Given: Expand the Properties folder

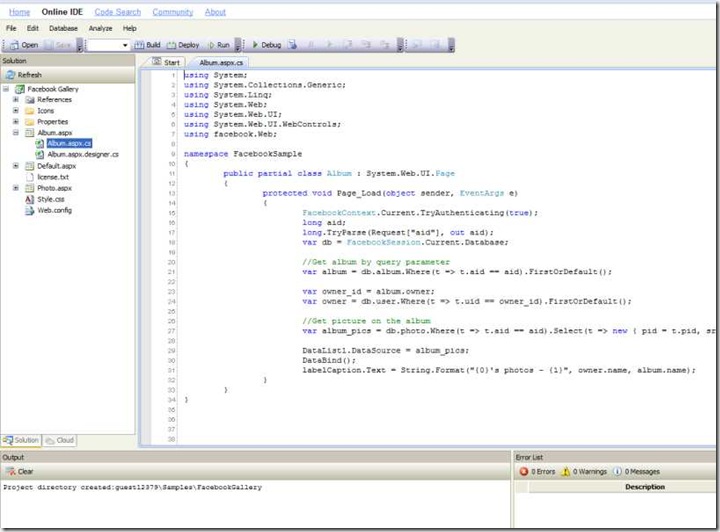Looking at the screenshot, I should pyautogui.click(x=16, y=121).
